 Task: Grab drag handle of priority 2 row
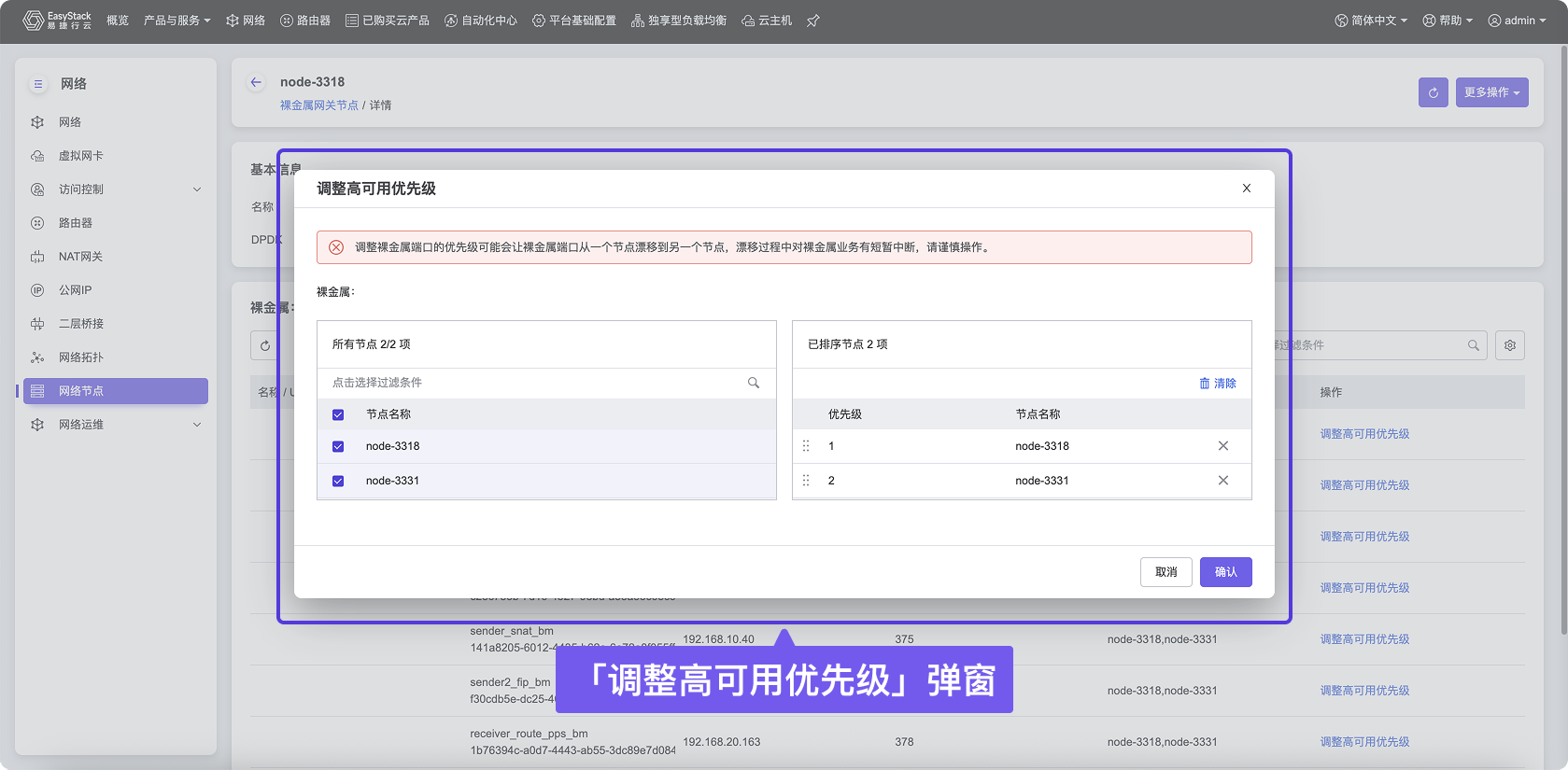click(806, 481)
